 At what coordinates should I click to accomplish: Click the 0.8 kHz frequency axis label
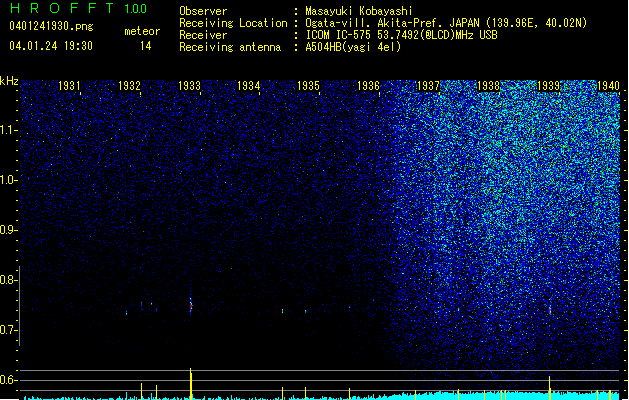point(8,280)
